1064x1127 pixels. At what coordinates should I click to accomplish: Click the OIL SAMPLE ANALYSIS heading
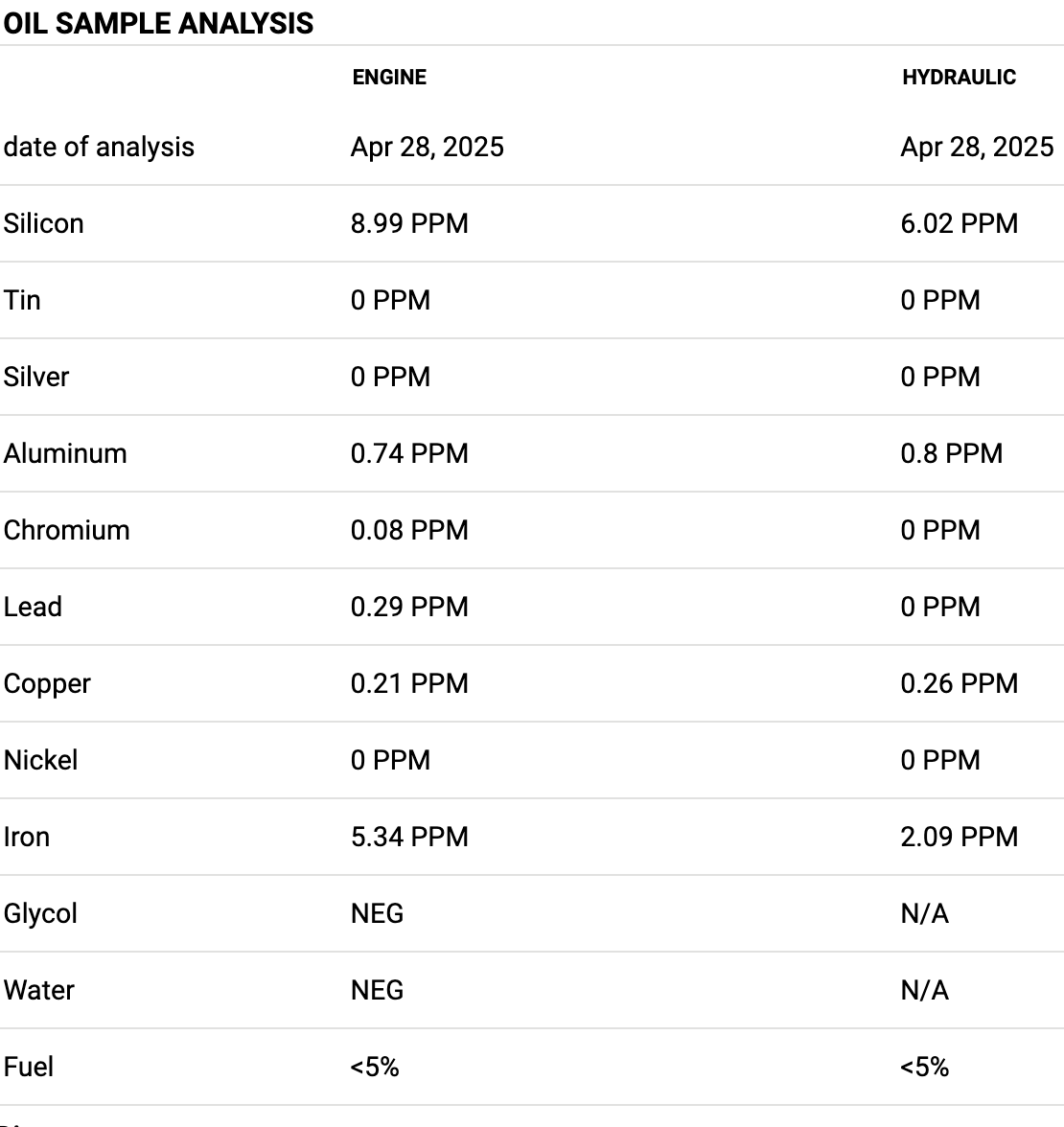158,24
